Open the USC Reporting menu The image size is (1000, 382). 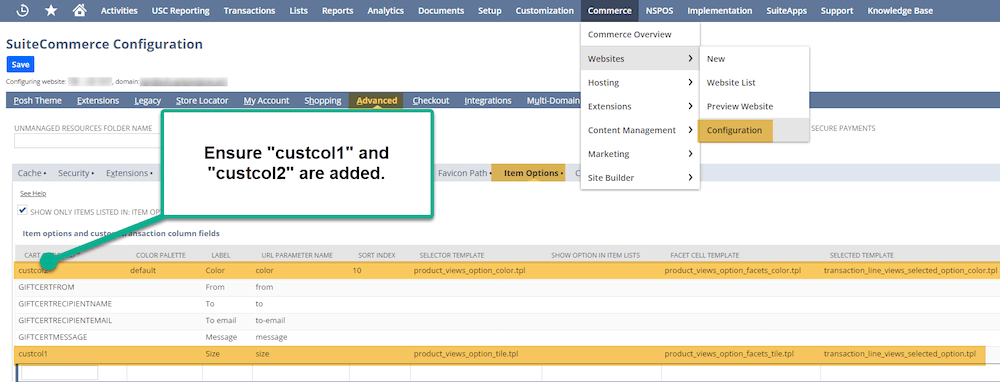(180, 11)
